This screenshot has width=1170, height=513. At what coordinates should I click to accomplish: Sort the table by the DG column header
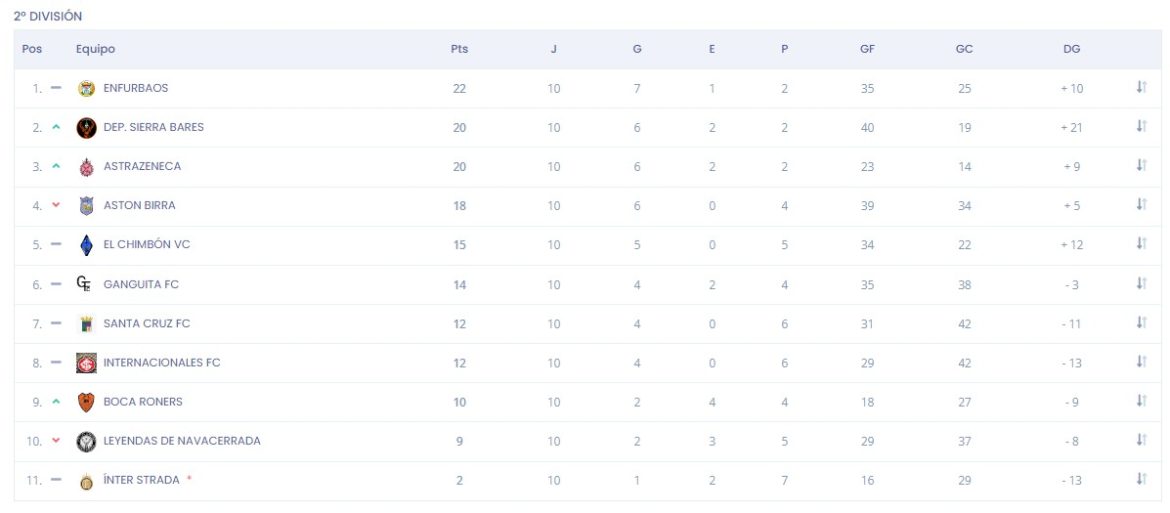1072,49
